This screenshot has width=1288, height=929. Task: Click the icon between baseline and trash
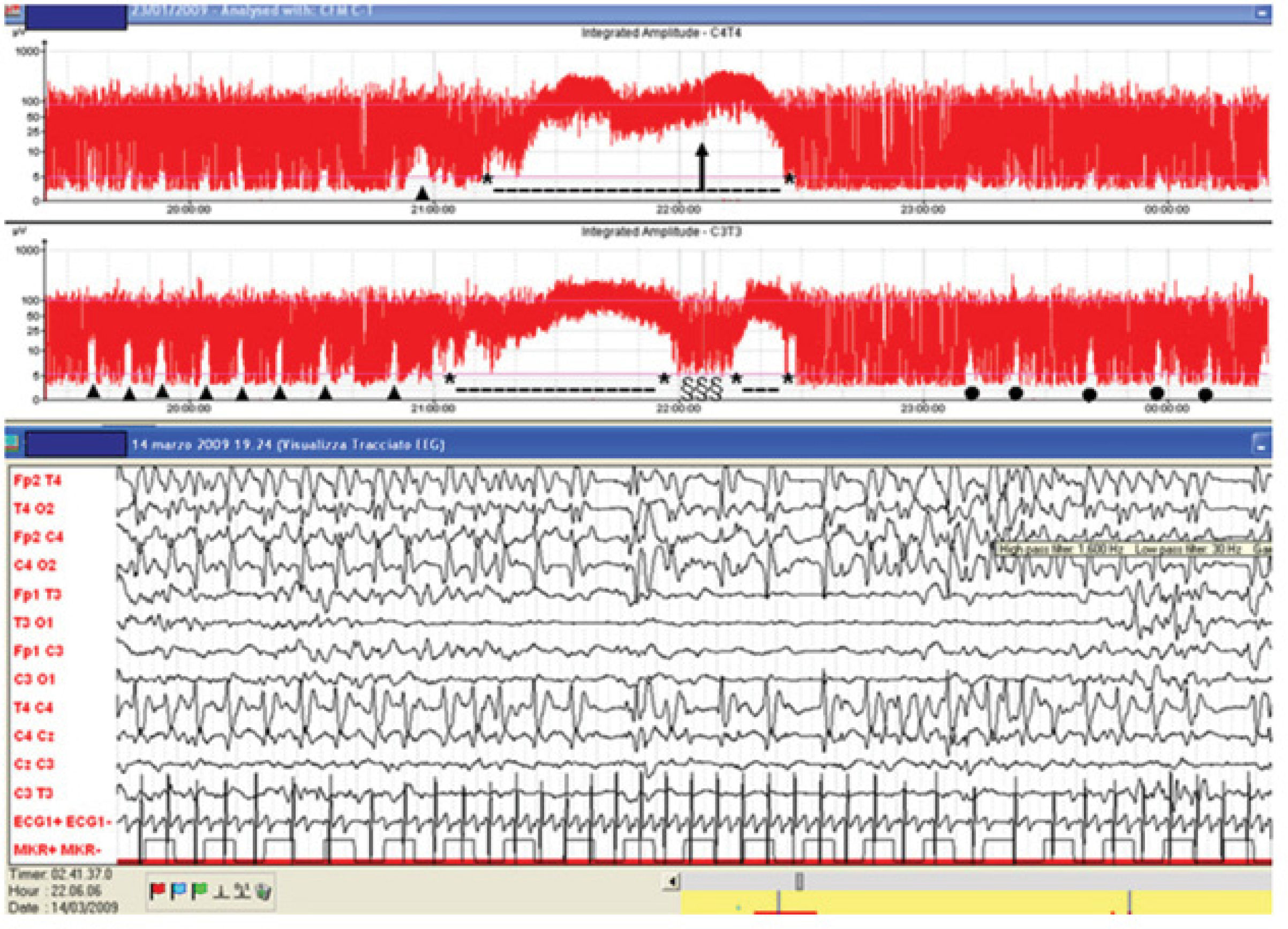click(x=243, y=892)
